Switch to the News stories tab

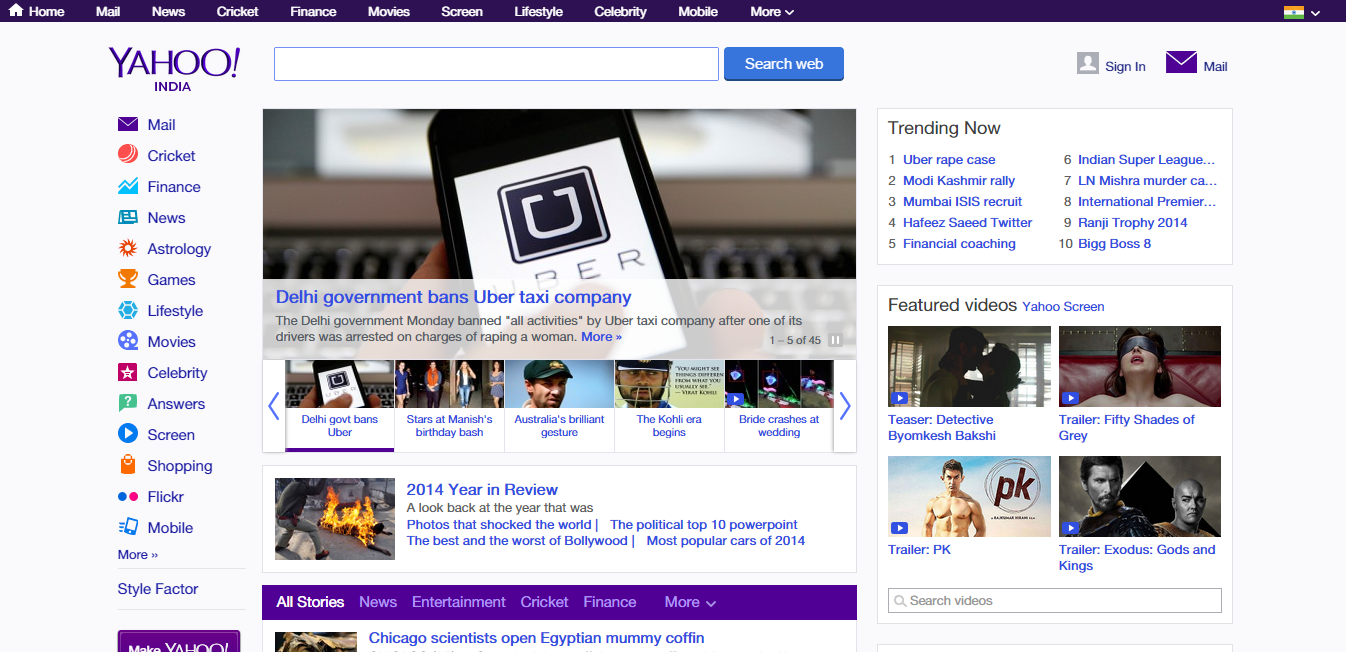tap(378, 602)
